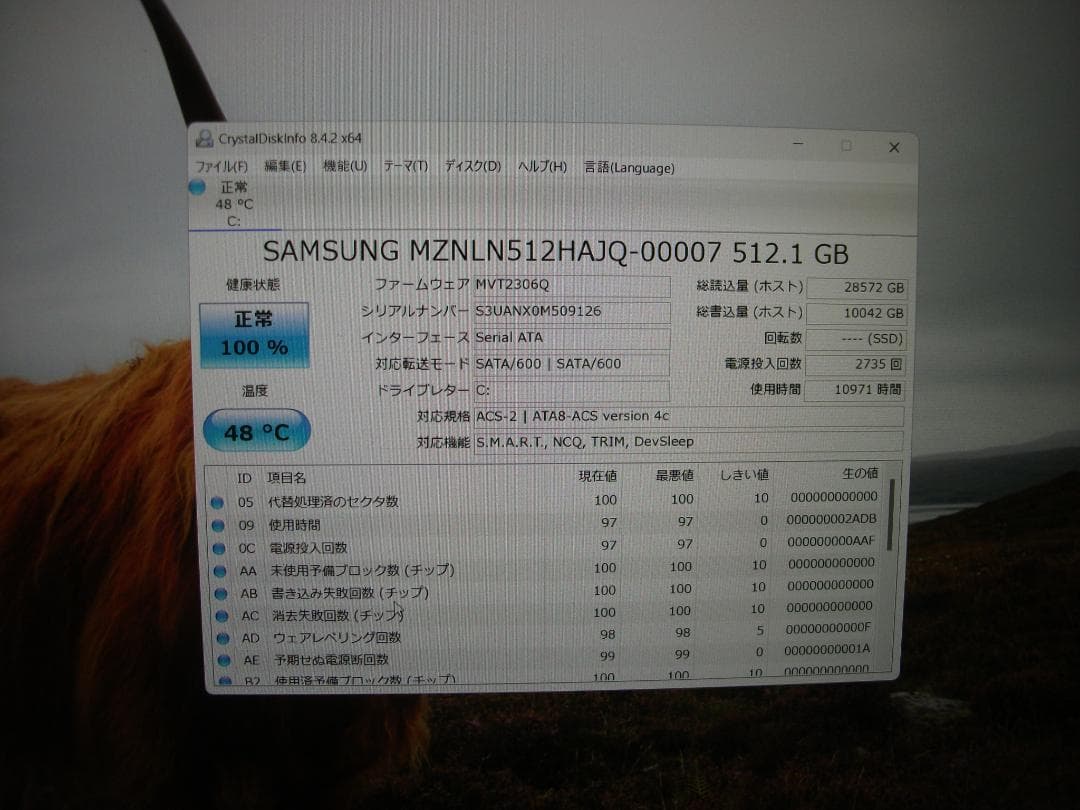
Task: Click the drive status circle above the C: label
Action: coord(197,188)
